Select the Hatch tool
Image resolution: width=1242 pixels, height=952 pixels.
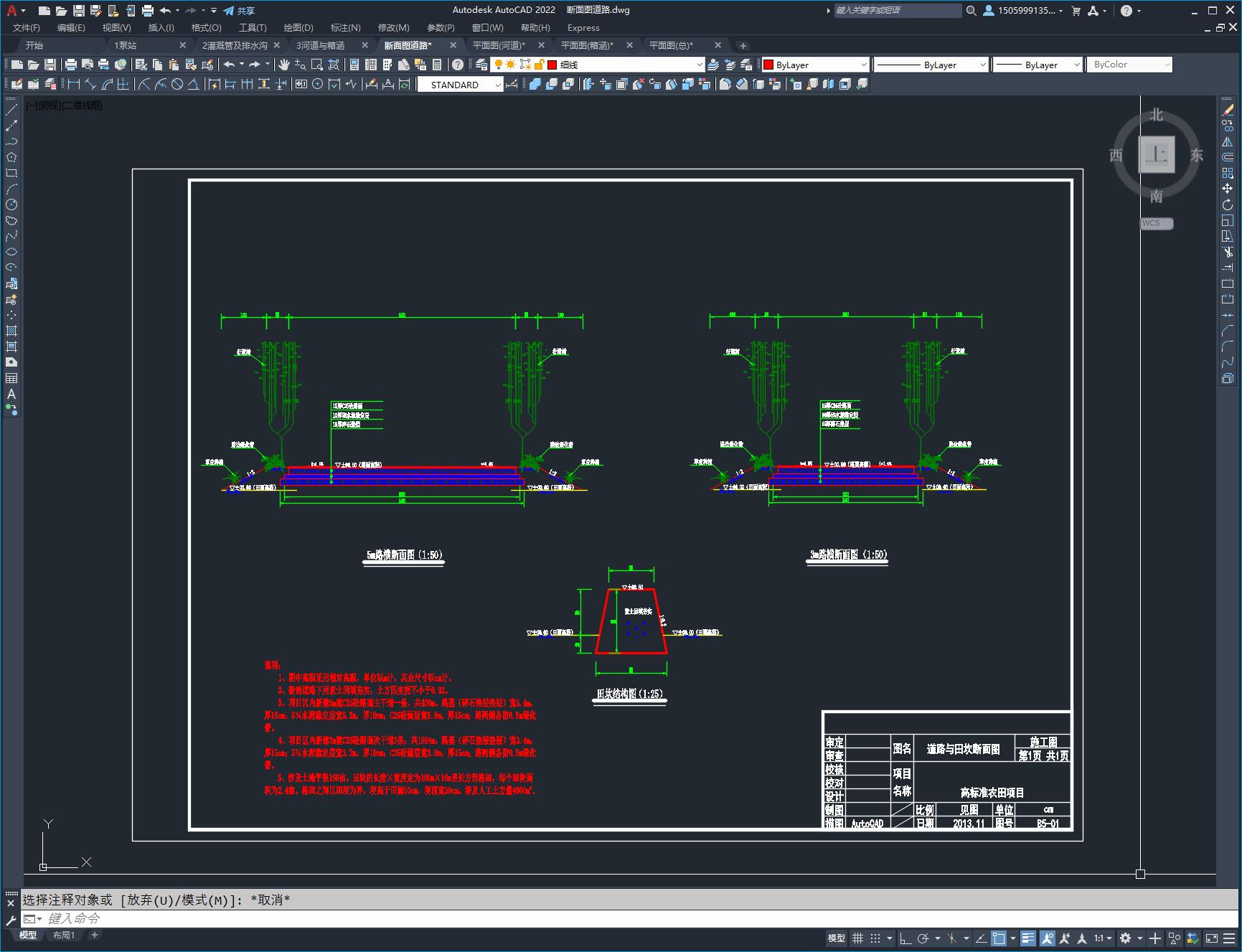click(x=11, y=331)
